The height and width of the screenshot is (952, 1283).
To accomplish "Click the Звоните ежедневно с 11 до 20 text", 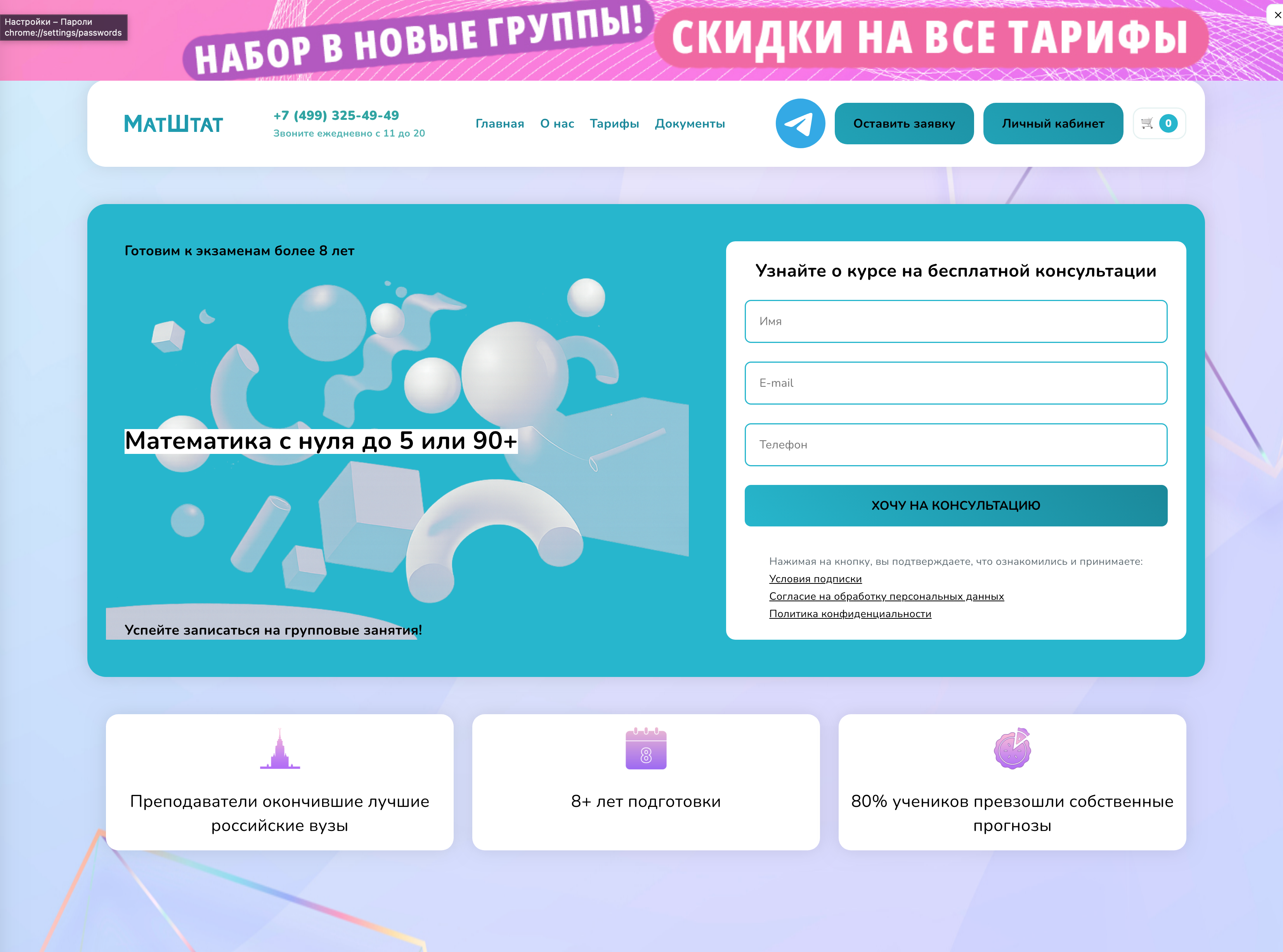I will click(x=349, y=133).
